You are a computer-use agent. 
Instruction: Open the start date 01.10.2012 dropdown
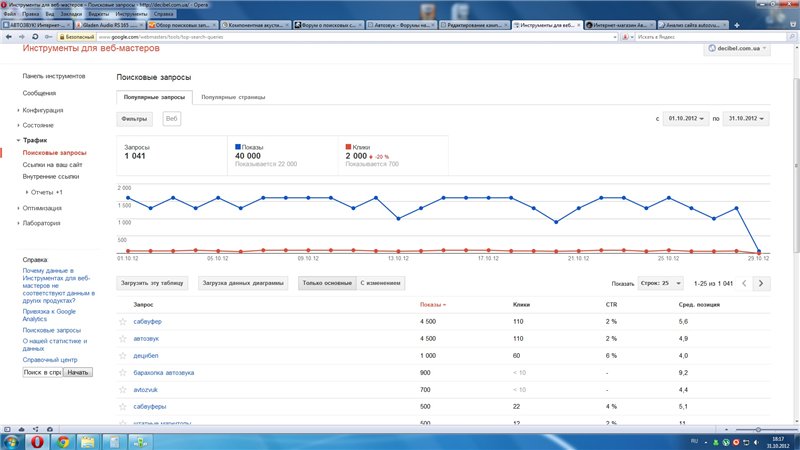pos(687,119)
